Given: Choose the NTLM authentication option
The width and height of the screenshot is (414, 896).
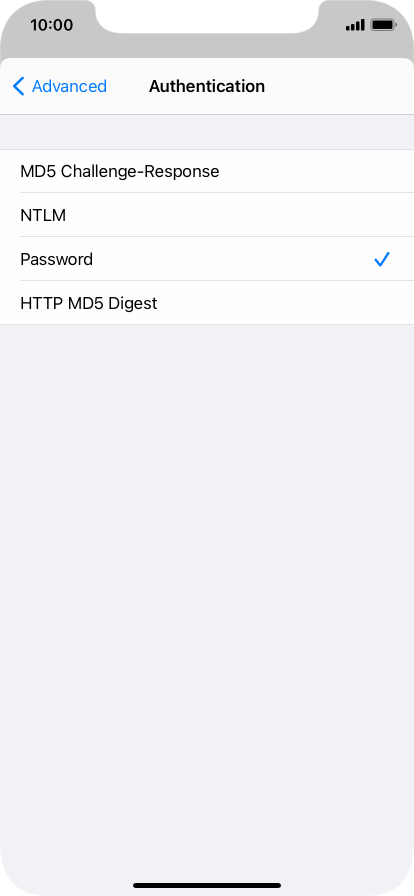Looking at the screenshot, I should coord(207,215).
